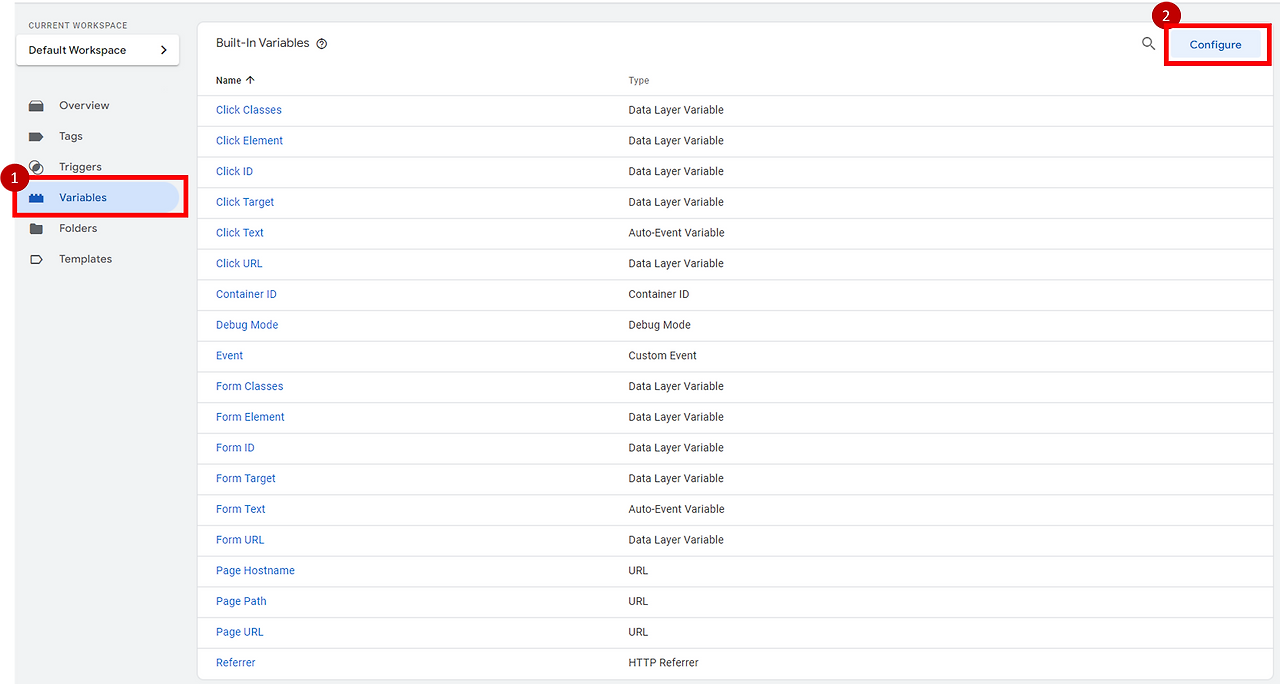Open the Container ID variable

point(246,294)
